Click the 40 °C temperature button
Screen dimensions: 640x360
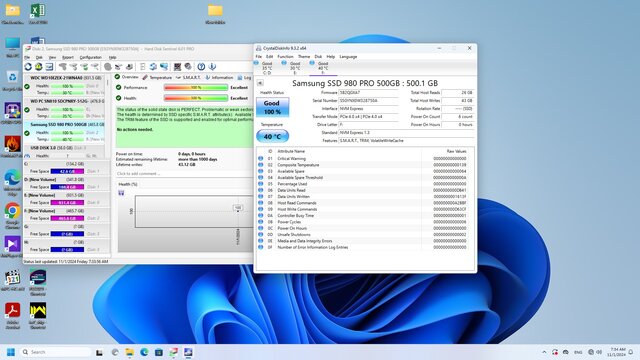pos(272,136)
